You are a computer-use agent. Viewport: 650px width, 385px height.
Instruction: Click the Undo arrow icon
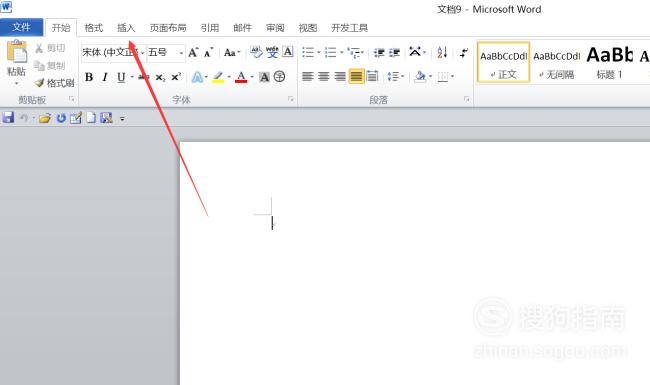(x=24, y=118)
